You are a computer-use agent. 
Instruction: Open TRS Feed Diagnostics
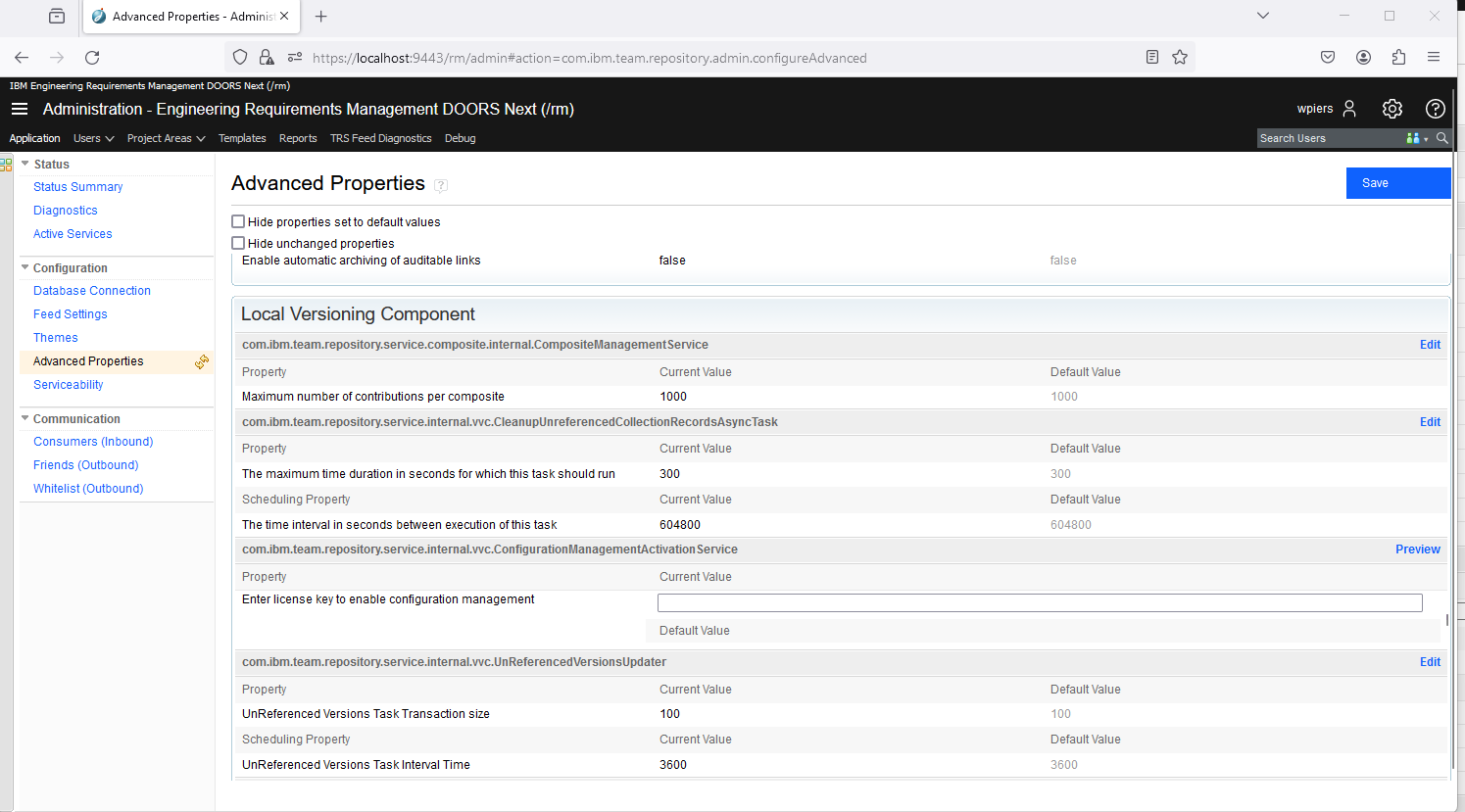tap(381, 139)
